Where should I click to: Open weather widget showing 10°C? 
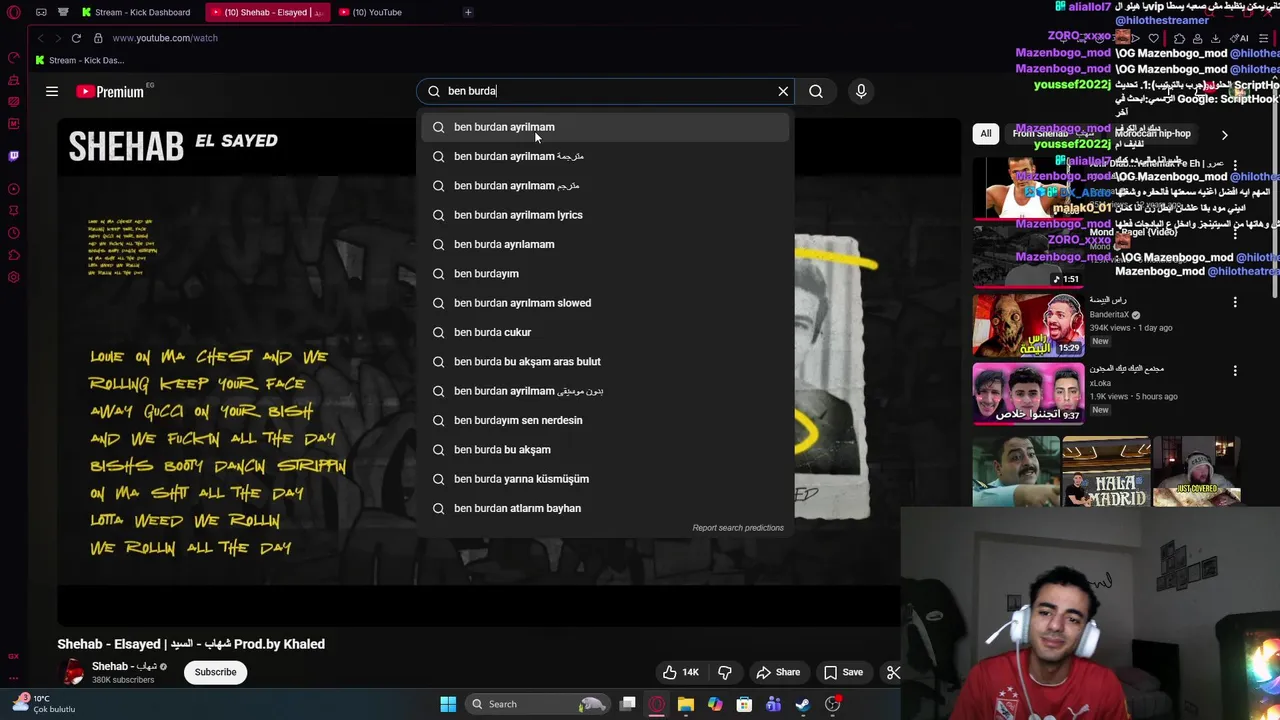44,704
